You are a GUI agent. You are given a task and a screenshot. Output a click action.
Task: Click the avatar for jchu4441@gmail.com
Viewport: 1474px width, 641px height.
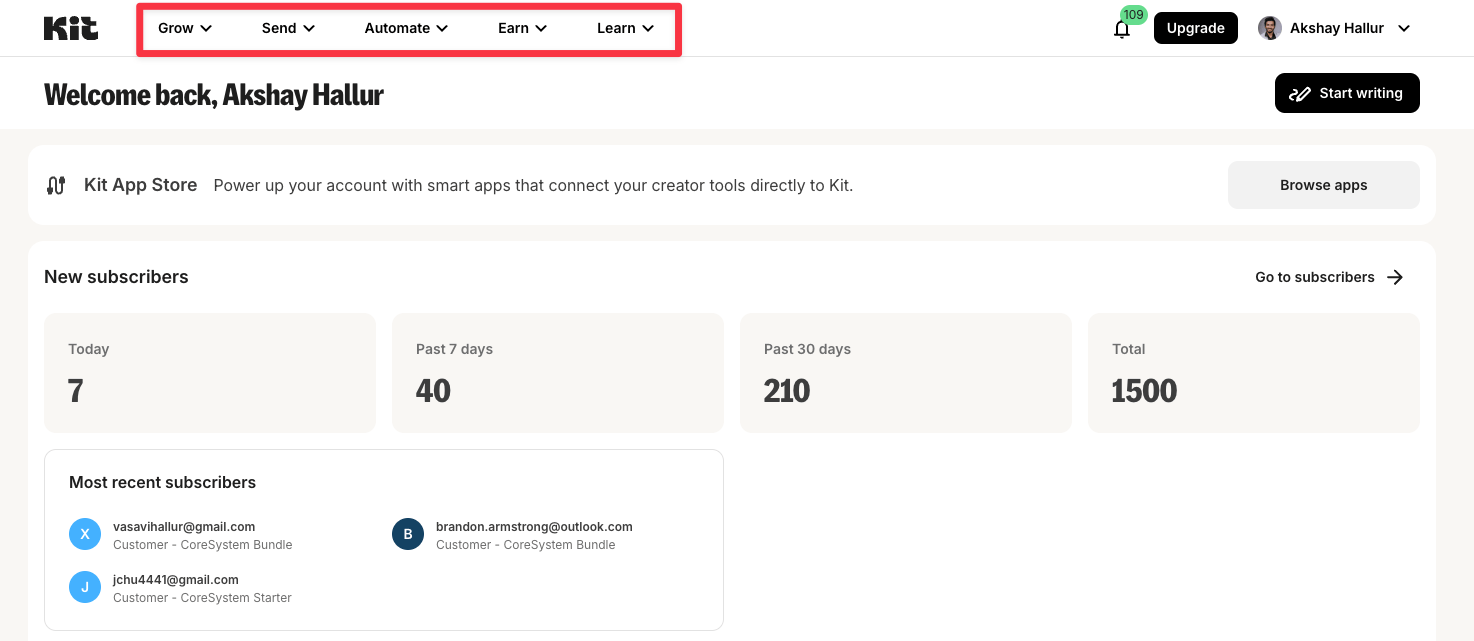point(85,587)
